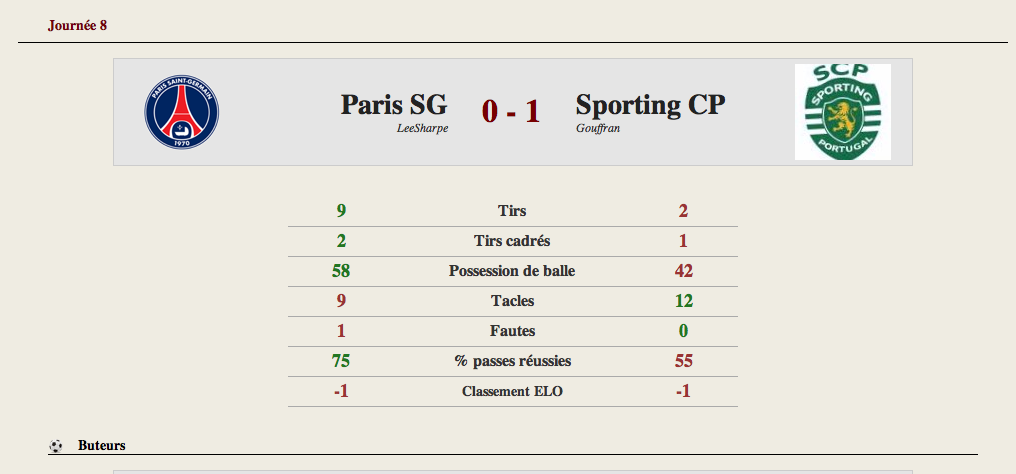Click the Sporting CP club crest
Image resolution: width=1016 pixels, height=474 pixels.
843,112
